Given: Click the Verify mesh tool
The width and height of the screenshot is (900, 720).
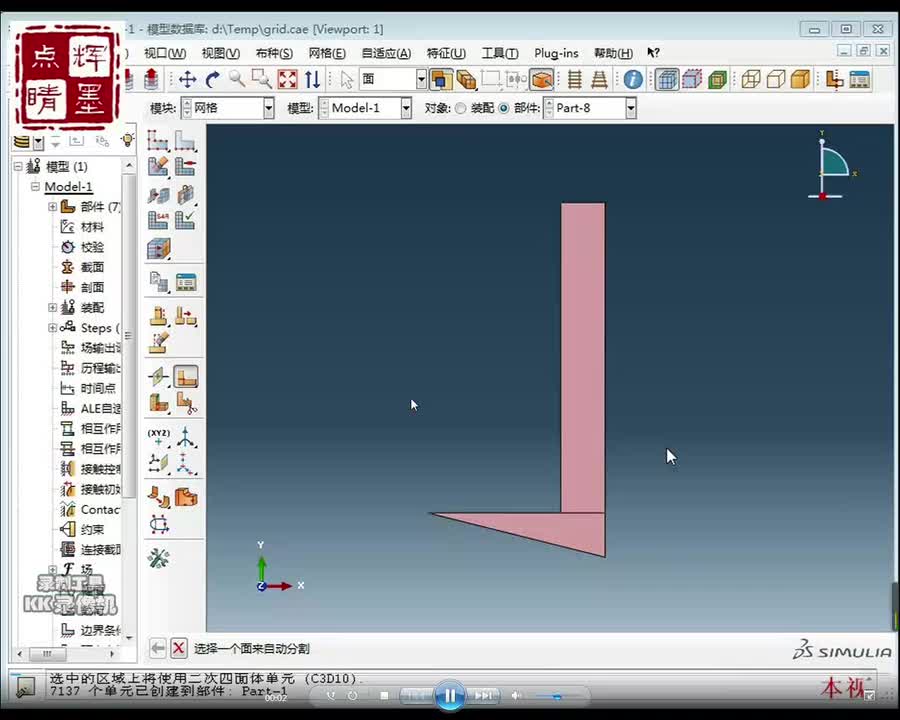Looking at the screenshot, I should (185, 220).
